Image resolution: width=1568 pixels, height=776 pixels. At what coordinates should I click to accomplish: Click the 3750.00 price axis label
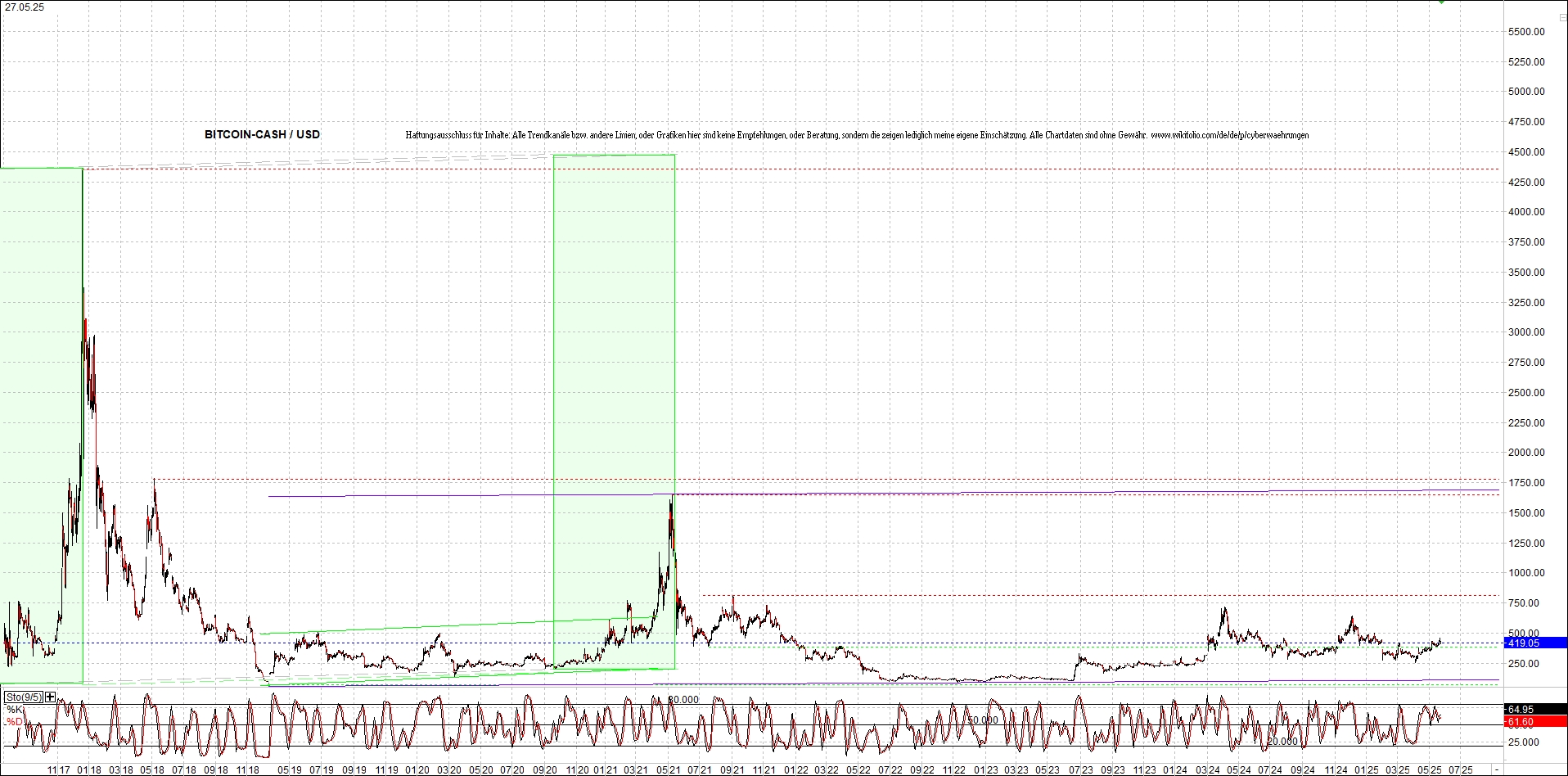point(1526,241)
